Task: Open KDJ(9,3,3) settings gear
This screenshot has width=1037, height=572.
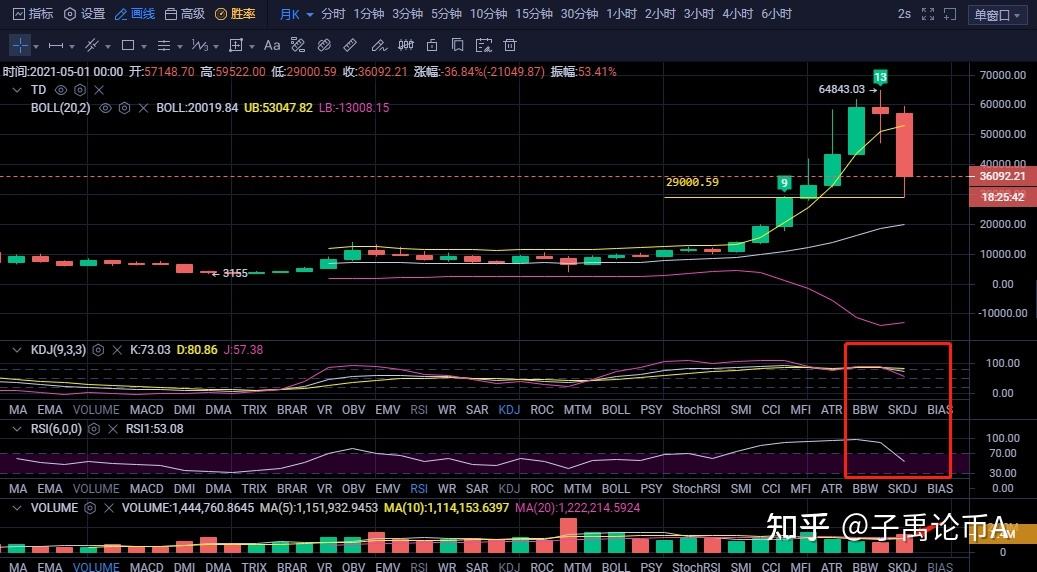Action: coord(98,350)
